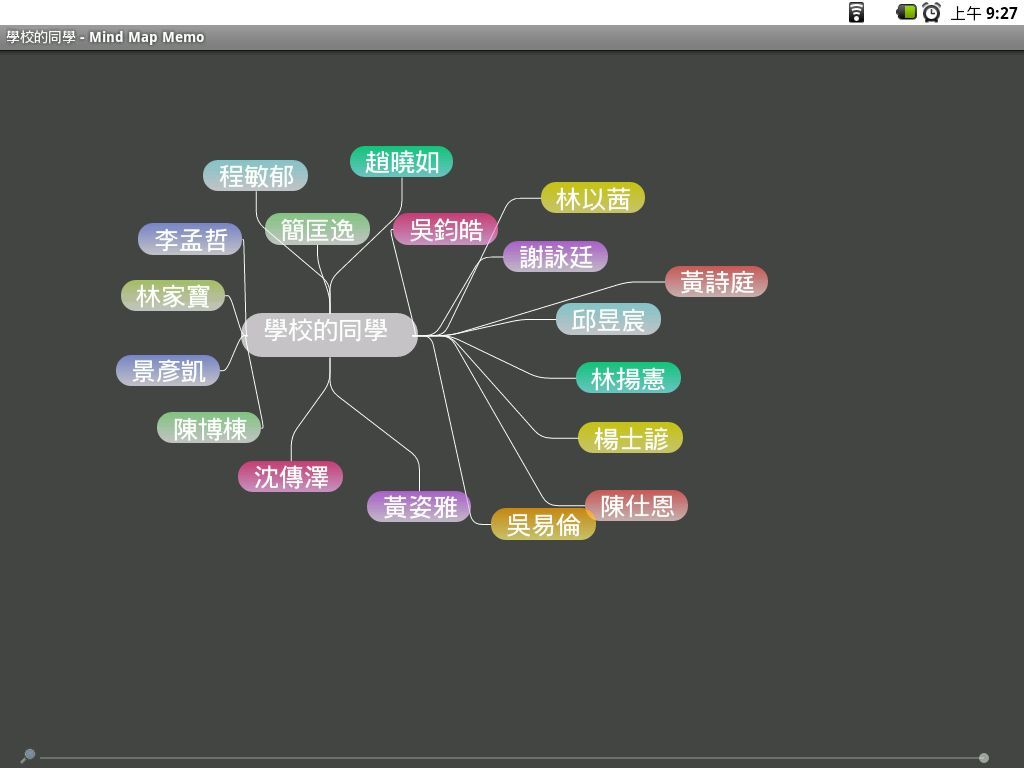Tap the 邱昱宸 node

pos(608,320)
